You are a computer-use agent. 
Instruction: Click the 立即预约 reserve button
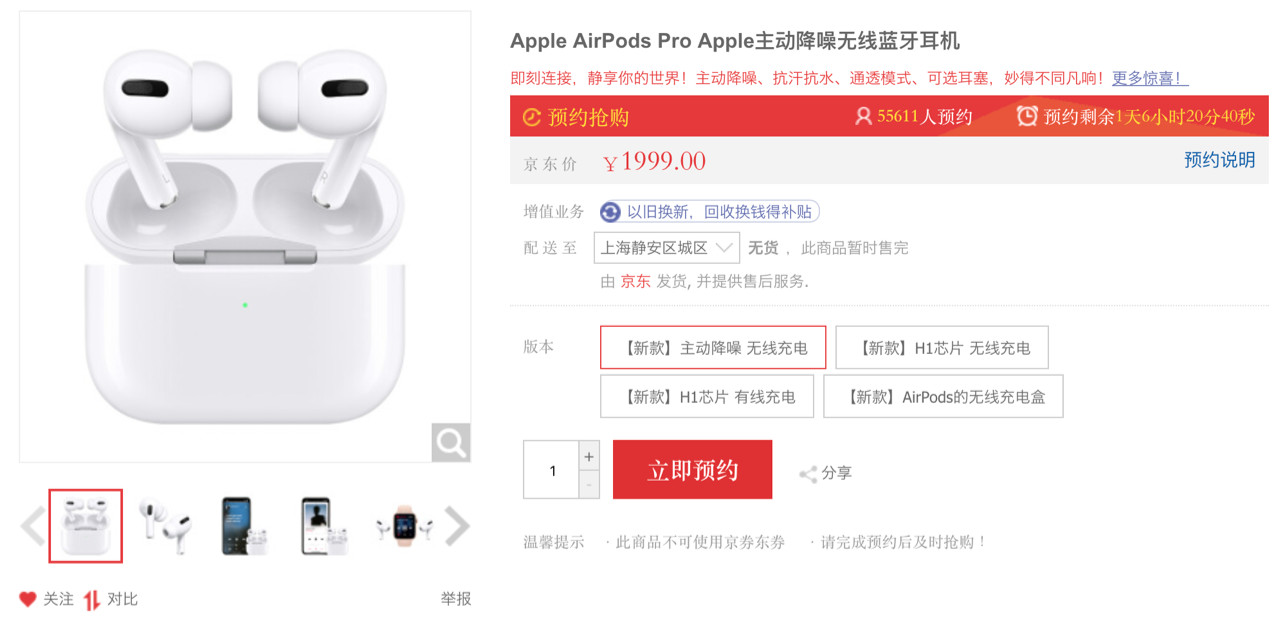tap(692, 470)
